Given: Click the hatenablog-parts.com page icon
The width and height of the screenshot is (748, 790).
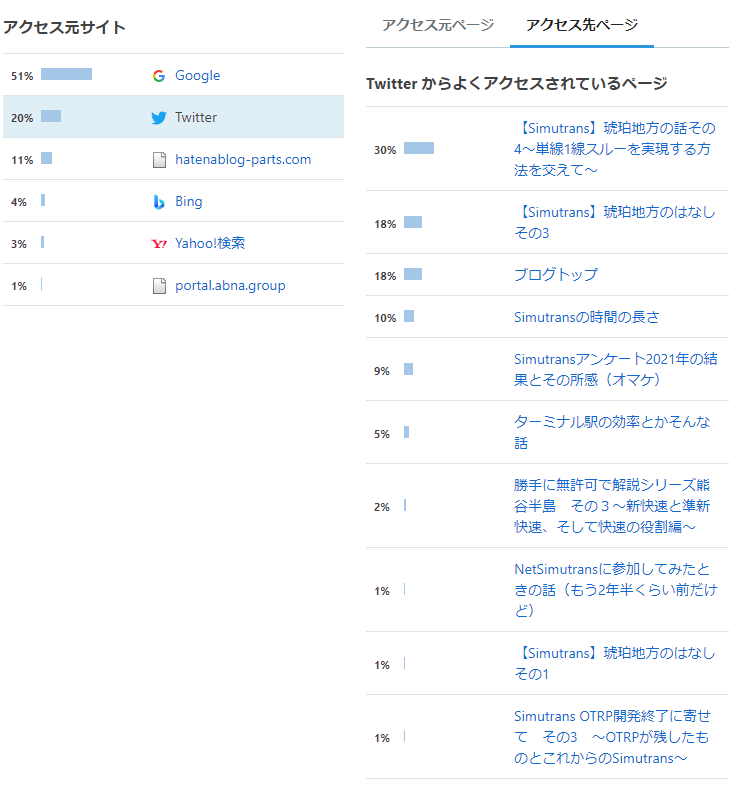Looking at the screenshot, I should tap(159, 160).
